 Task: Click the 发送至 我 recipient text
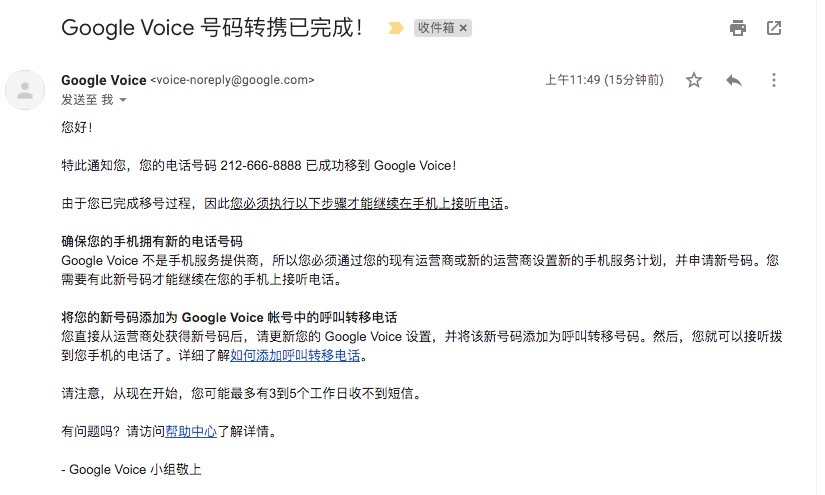click(87, 100)
